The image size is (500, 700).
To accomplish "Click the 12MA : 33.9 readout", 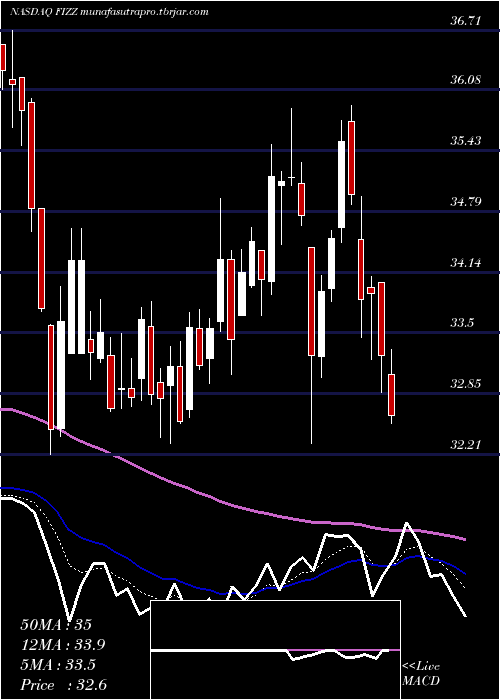I will click(x=62, y=645).
